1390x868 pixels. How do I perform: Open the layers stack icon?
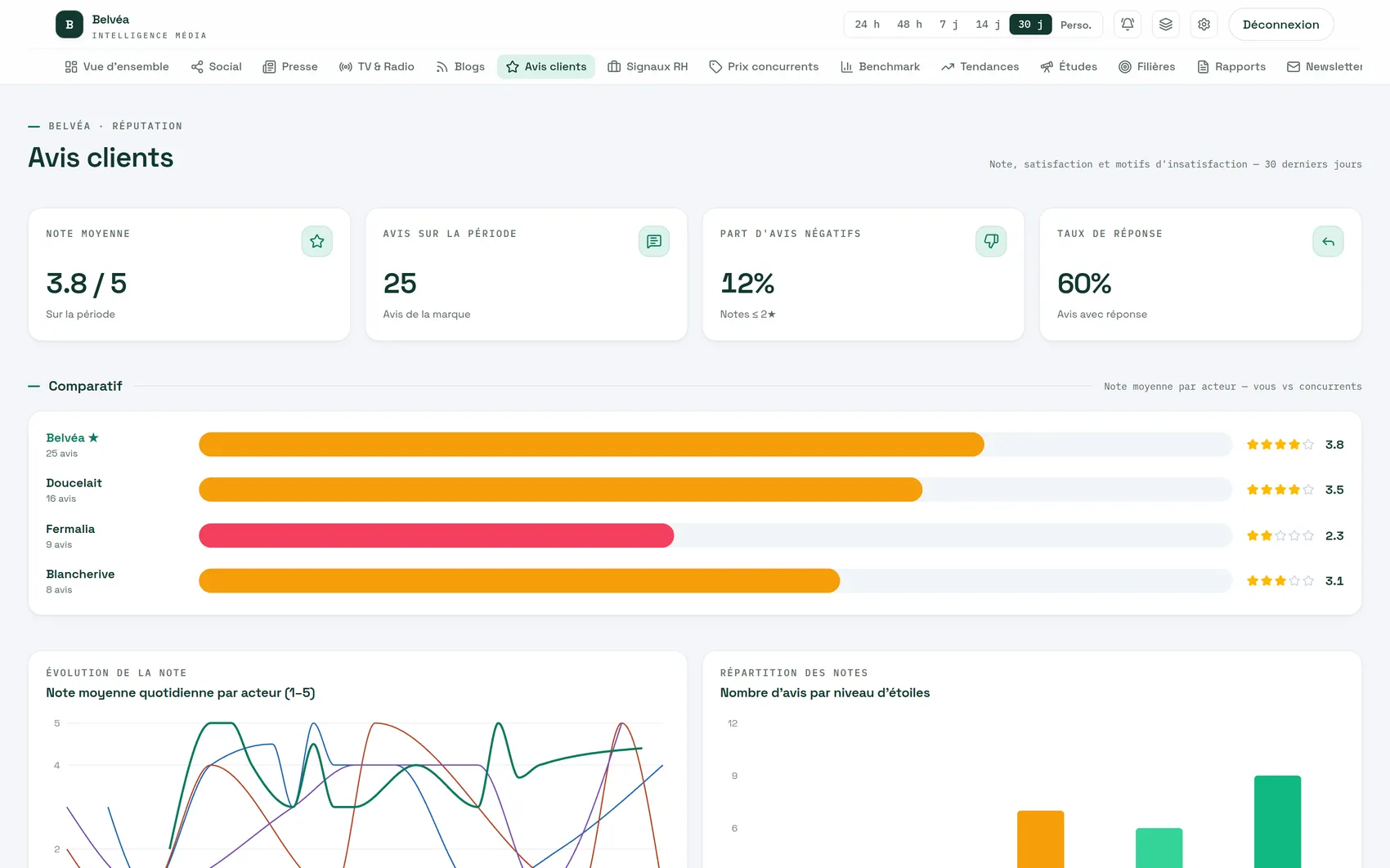pyautogui.click(x=1166, y=25)
